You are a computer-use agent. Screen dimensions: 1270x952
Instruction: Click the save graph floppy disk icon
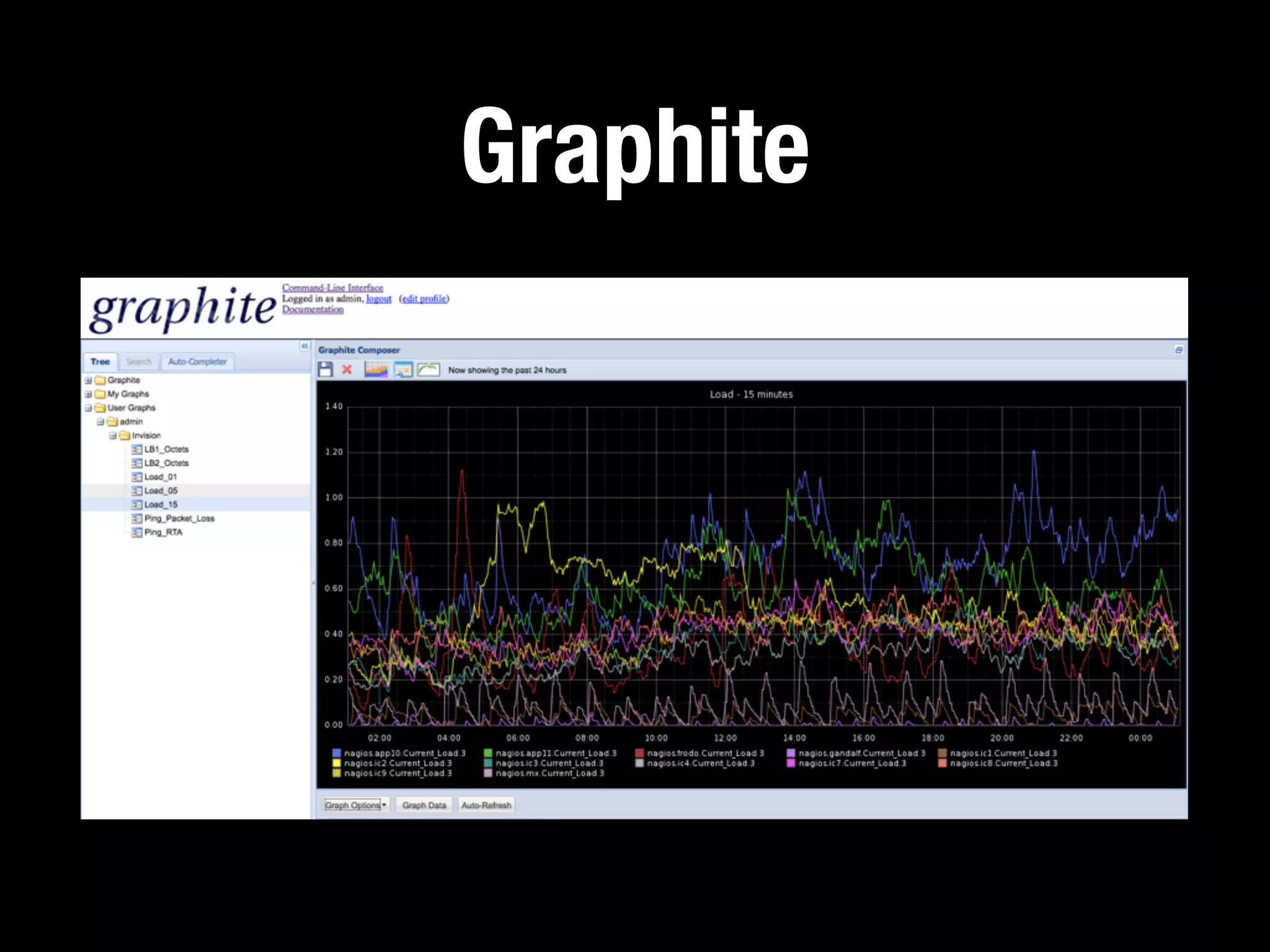tap(326, 370)
